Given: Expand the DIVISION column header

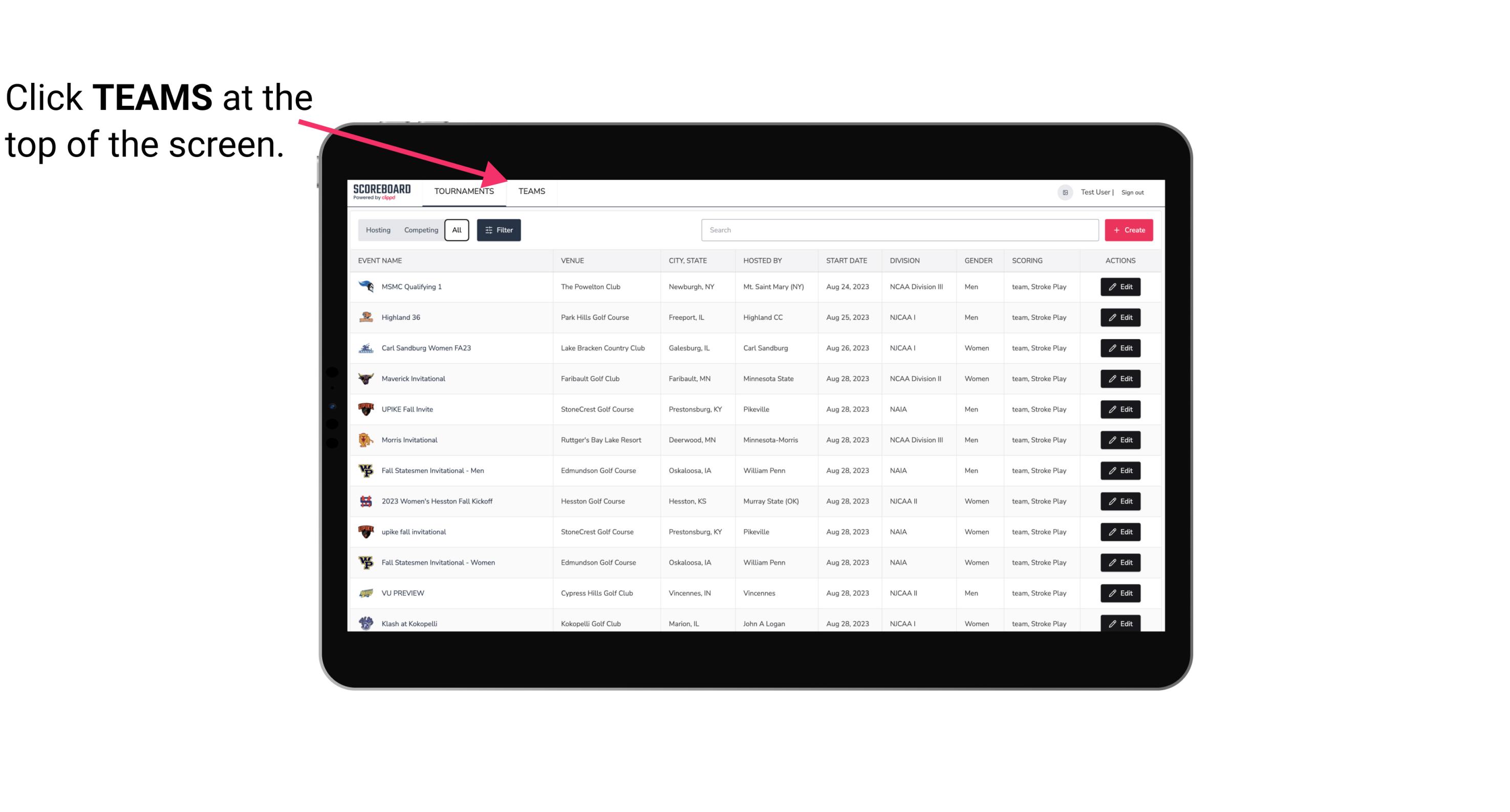Looking at the screenshot, I should point(905,261).
